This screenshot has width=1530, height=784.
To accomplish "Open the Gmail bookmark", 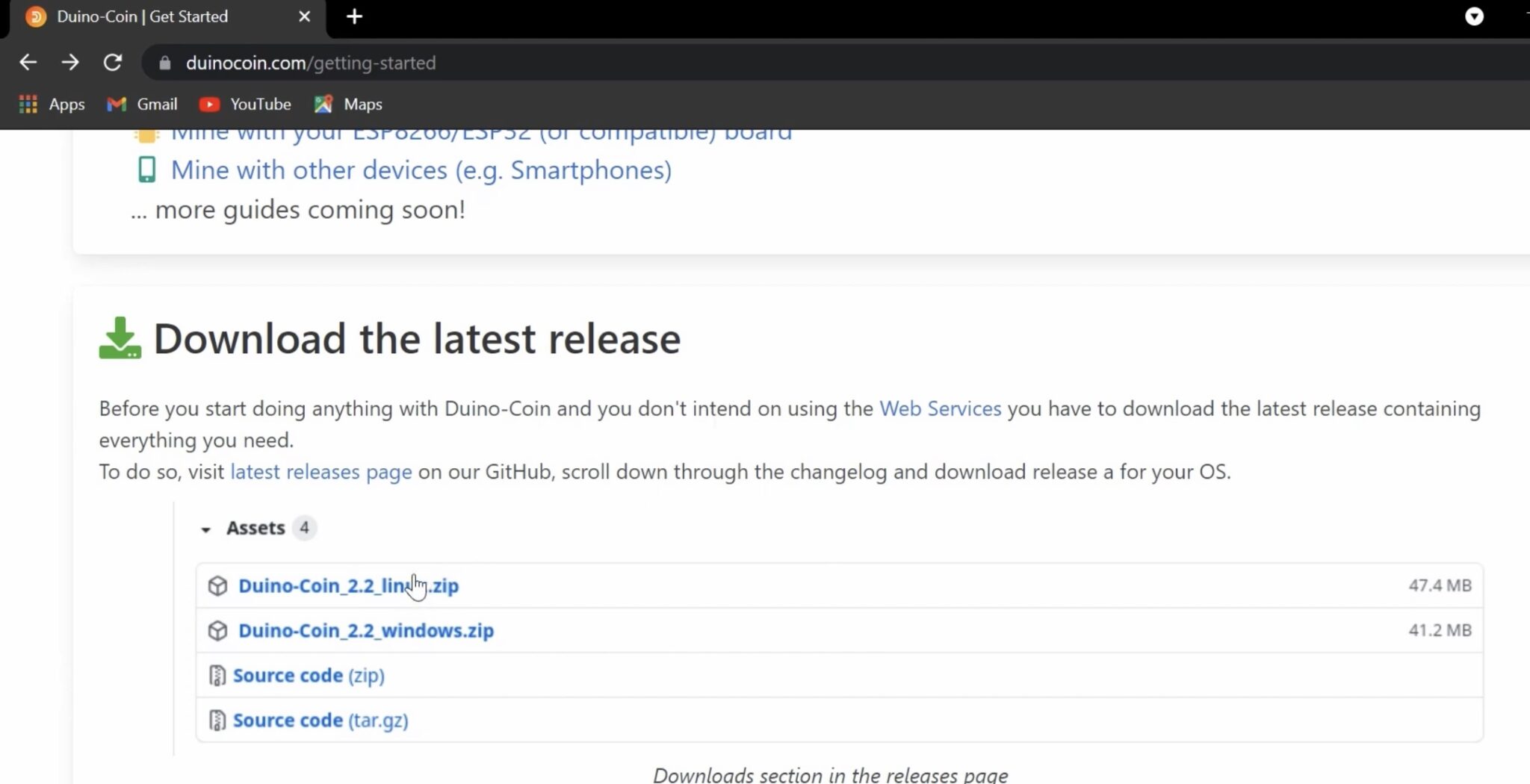I will [x=143, y=105].
